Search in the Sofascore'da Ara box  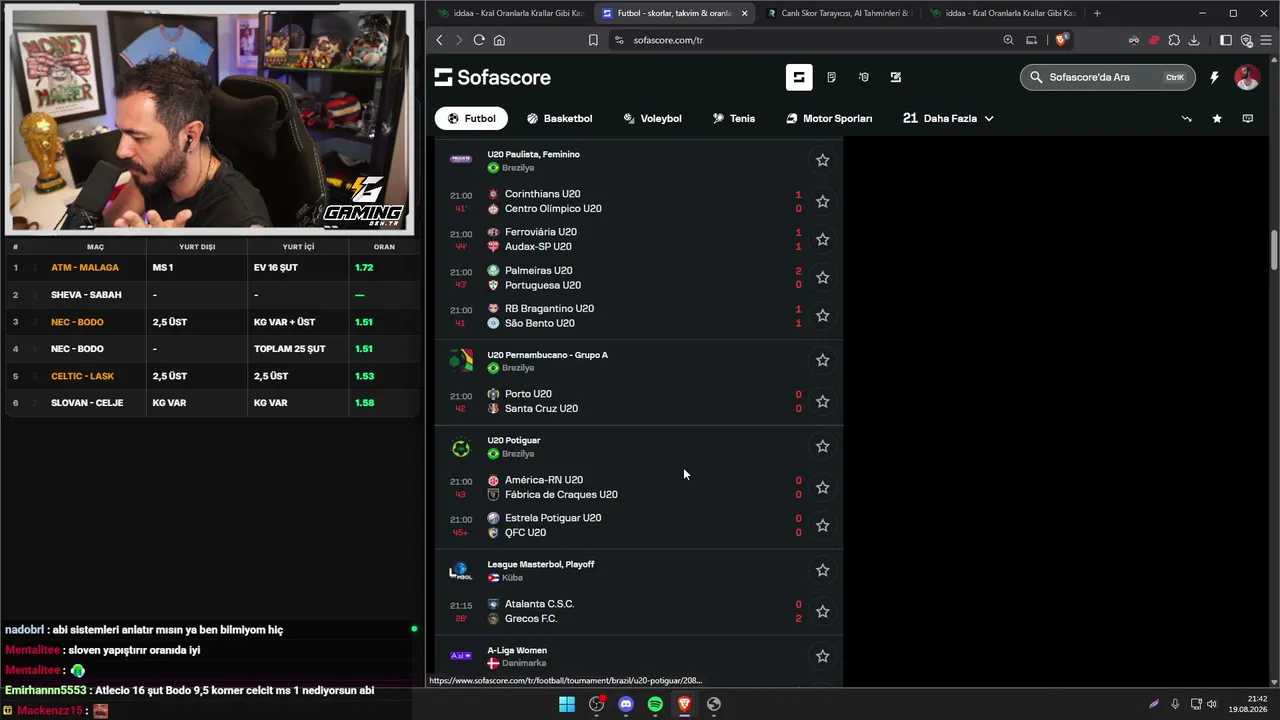click(1108, 77)
